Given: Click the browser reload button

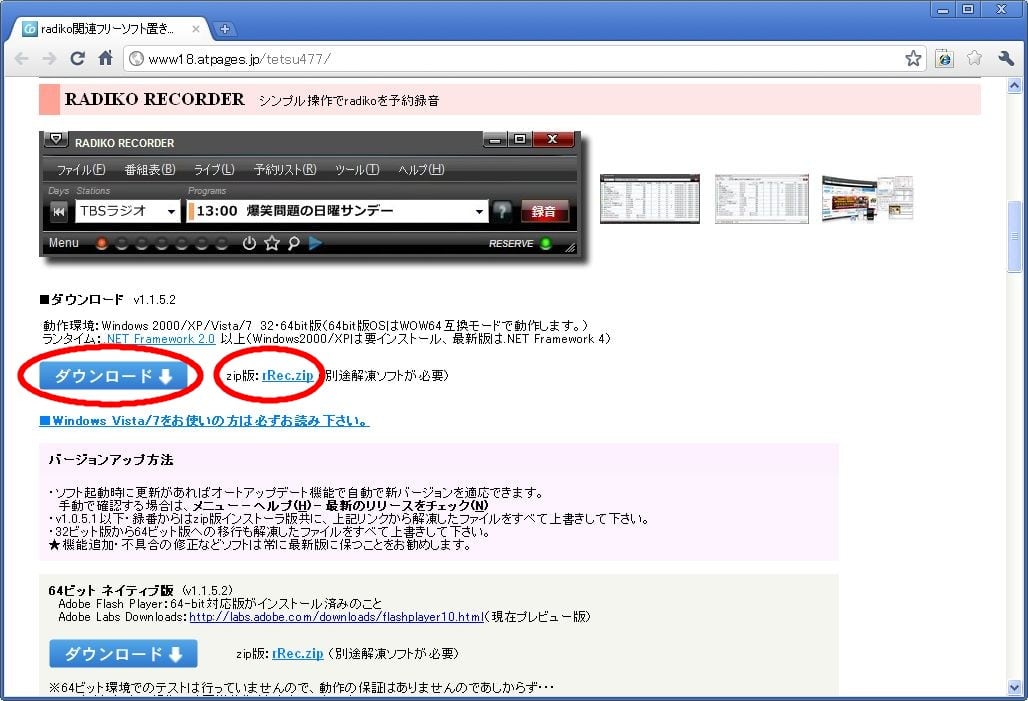Looking at the screenshot, I should (x=77, y=59).
